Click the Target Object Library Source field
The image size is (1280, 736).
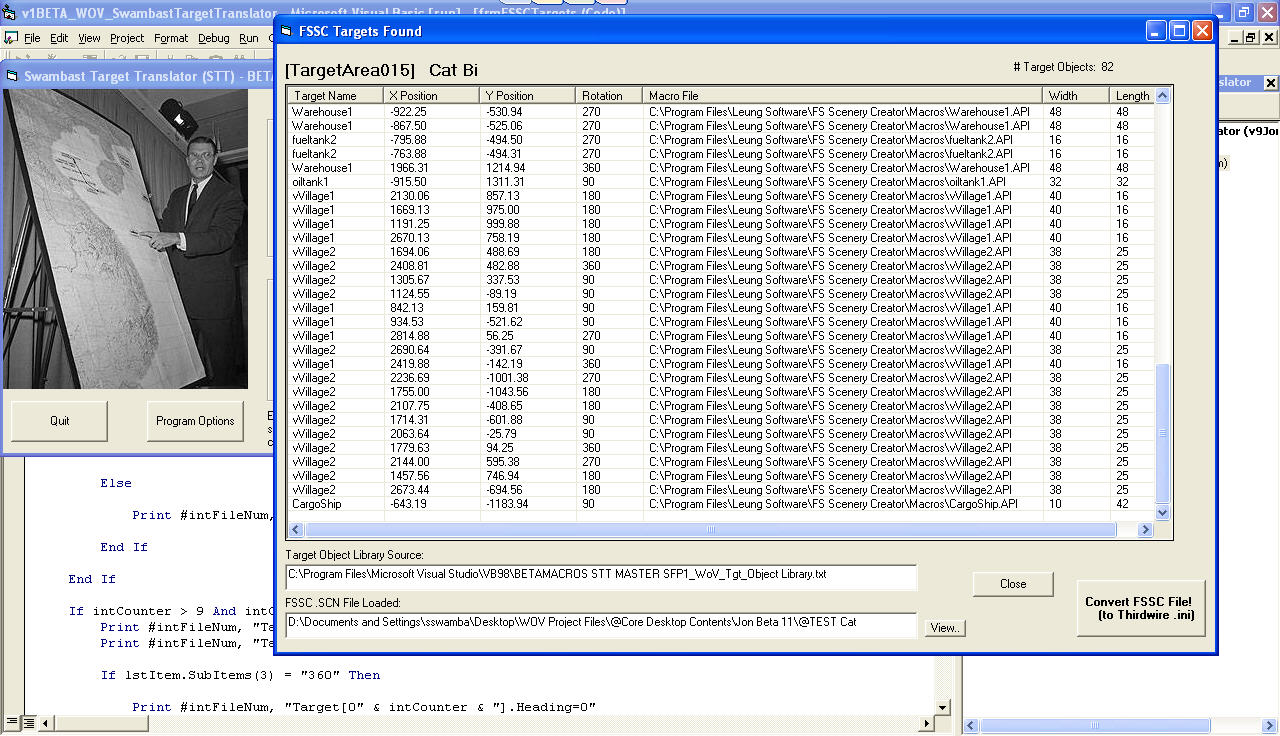601,576
